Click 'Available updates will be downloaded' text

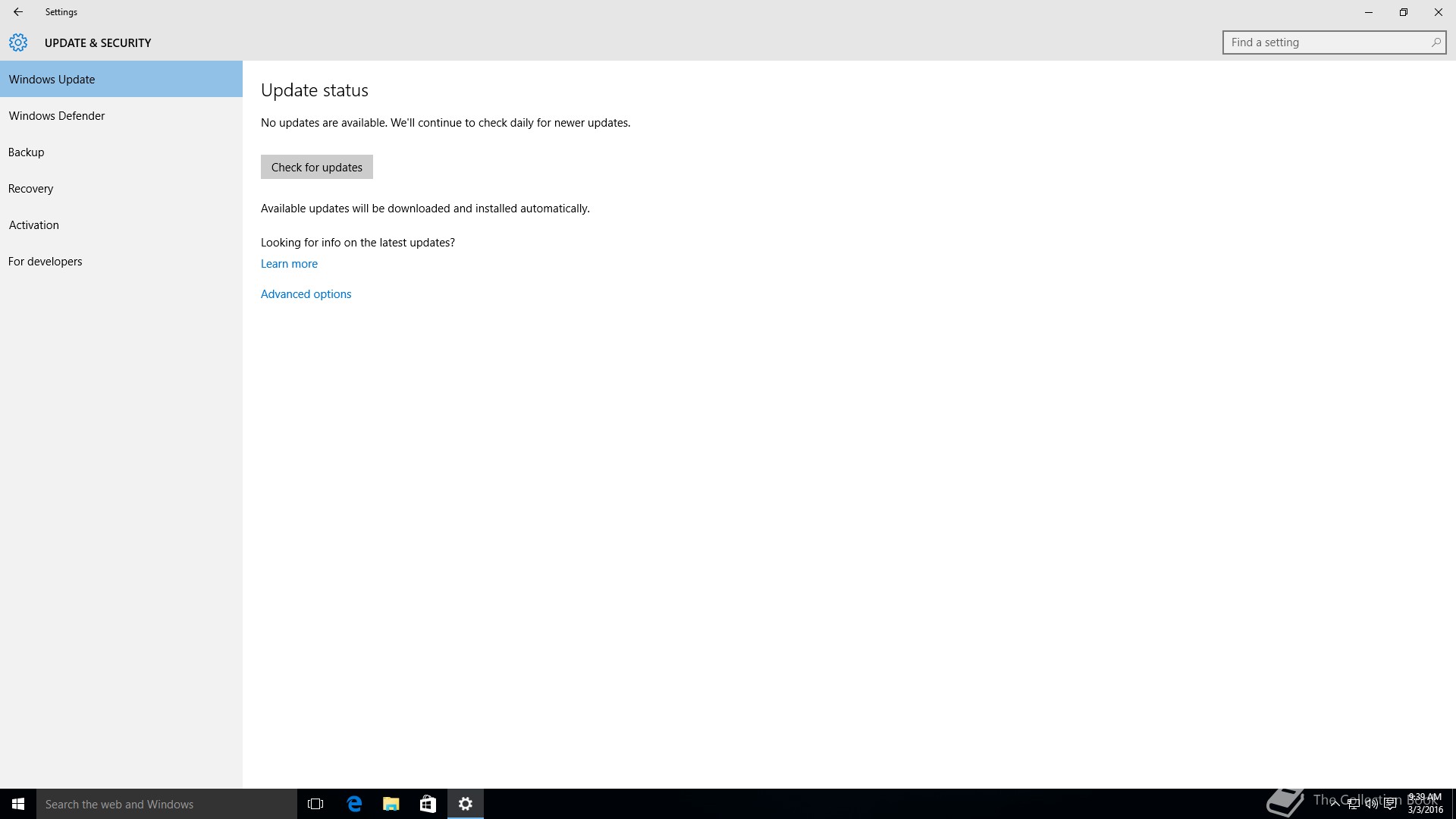(425, 209)
